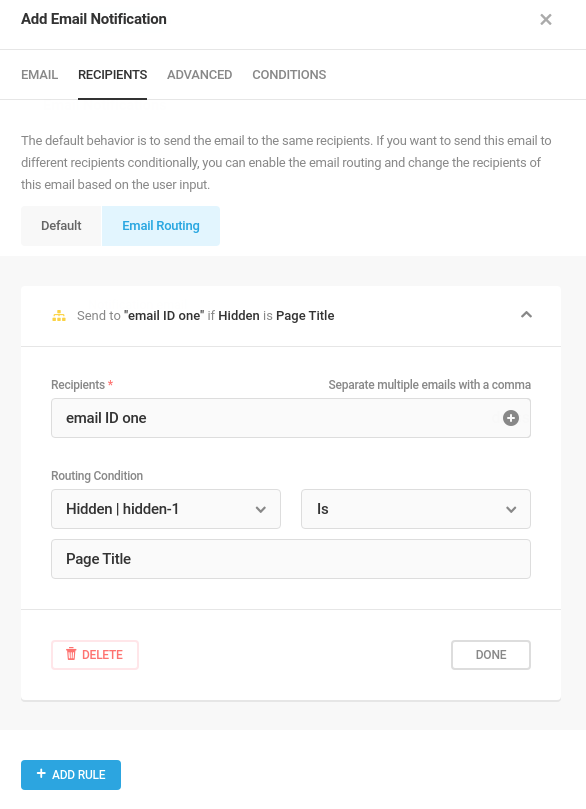Toggle to Default recipients mode

point(61,226)
